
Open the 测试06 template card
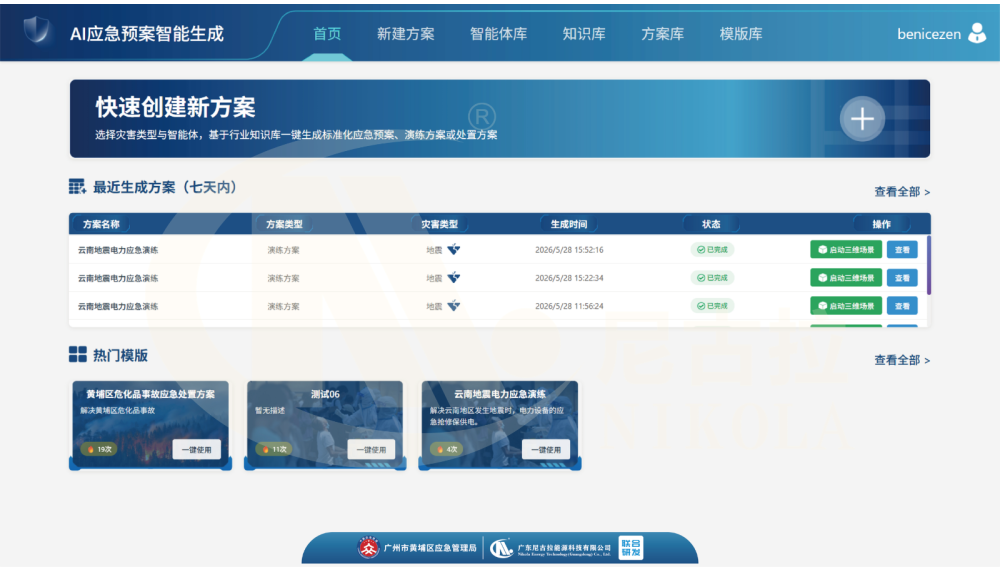coord(325,425)
